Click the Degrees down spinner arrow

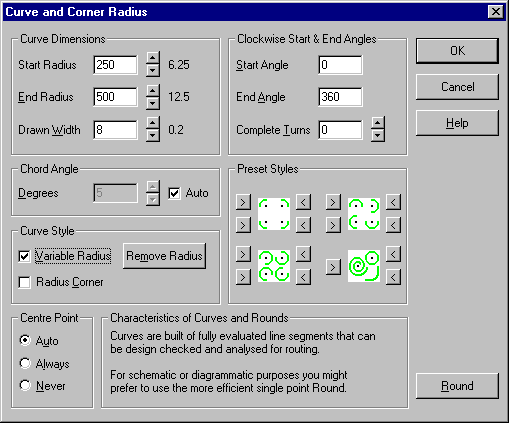tap(153, 199)
